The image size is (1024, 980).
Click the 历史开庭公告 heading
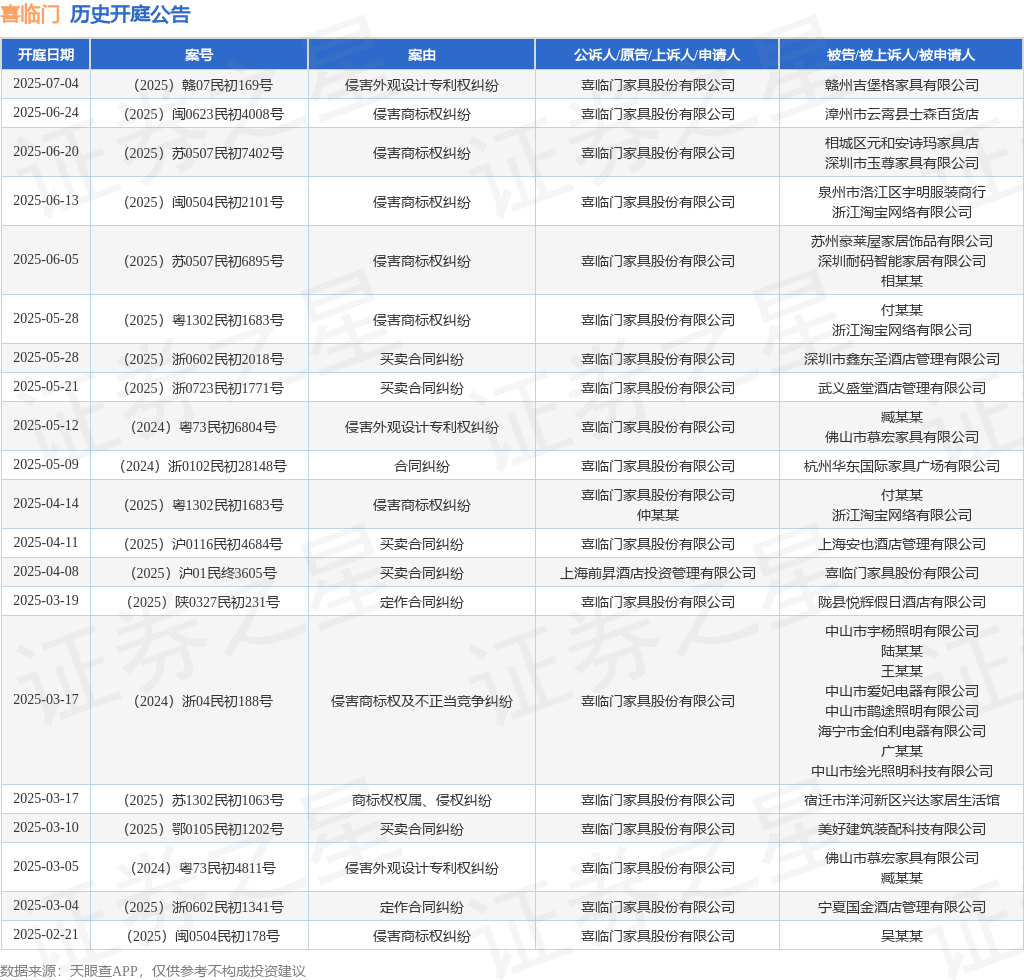pyautogui.click(x=130, y=14)
